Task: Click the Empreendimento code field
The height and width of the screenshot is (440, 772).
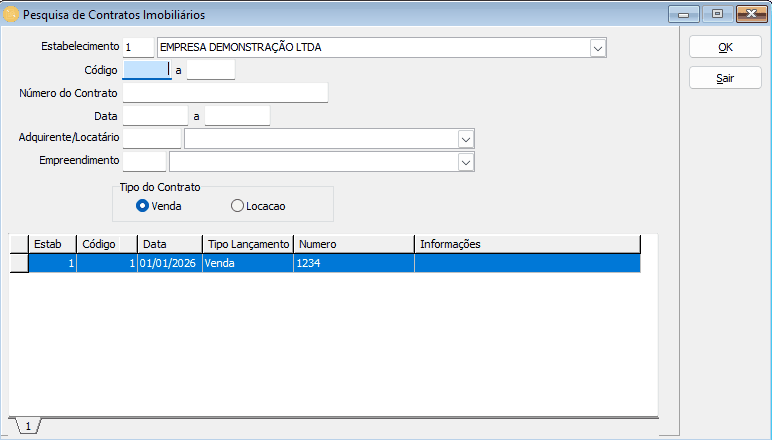Action: click(144, 162)
